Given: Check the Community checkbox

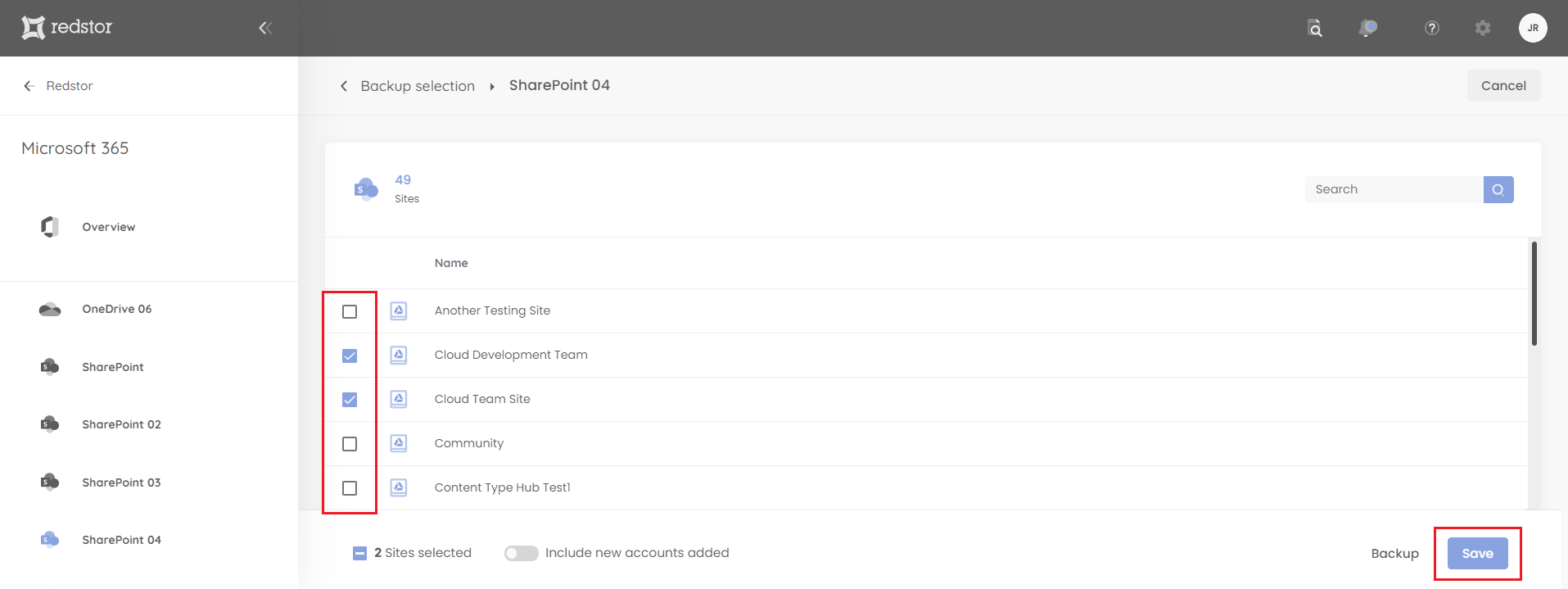Looking at the screenshot, I should click(350, 444).
